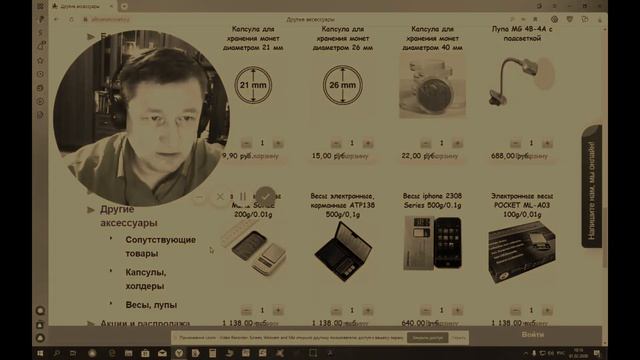Image resolution: width=640 pixels, height=360 pixels.
Task: Click the Войти login button
Action: [532, 335]
